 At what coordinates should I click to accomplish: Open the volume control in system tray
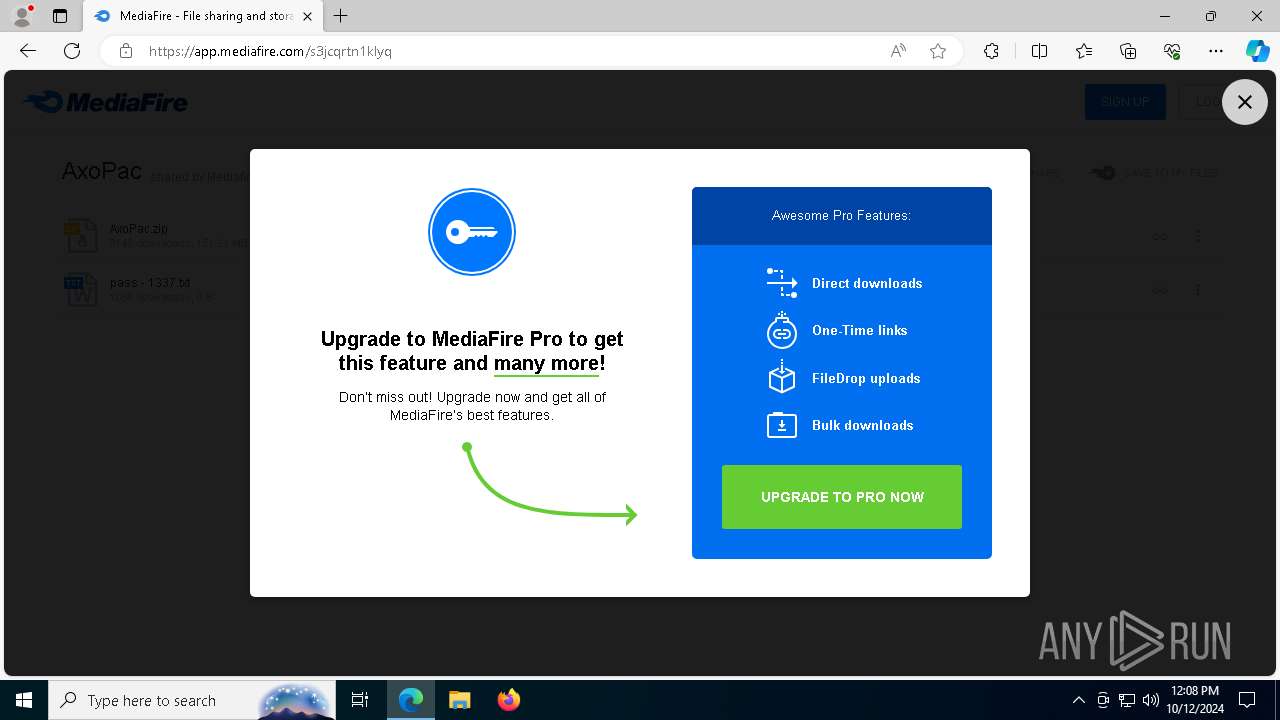point(1151,700)
